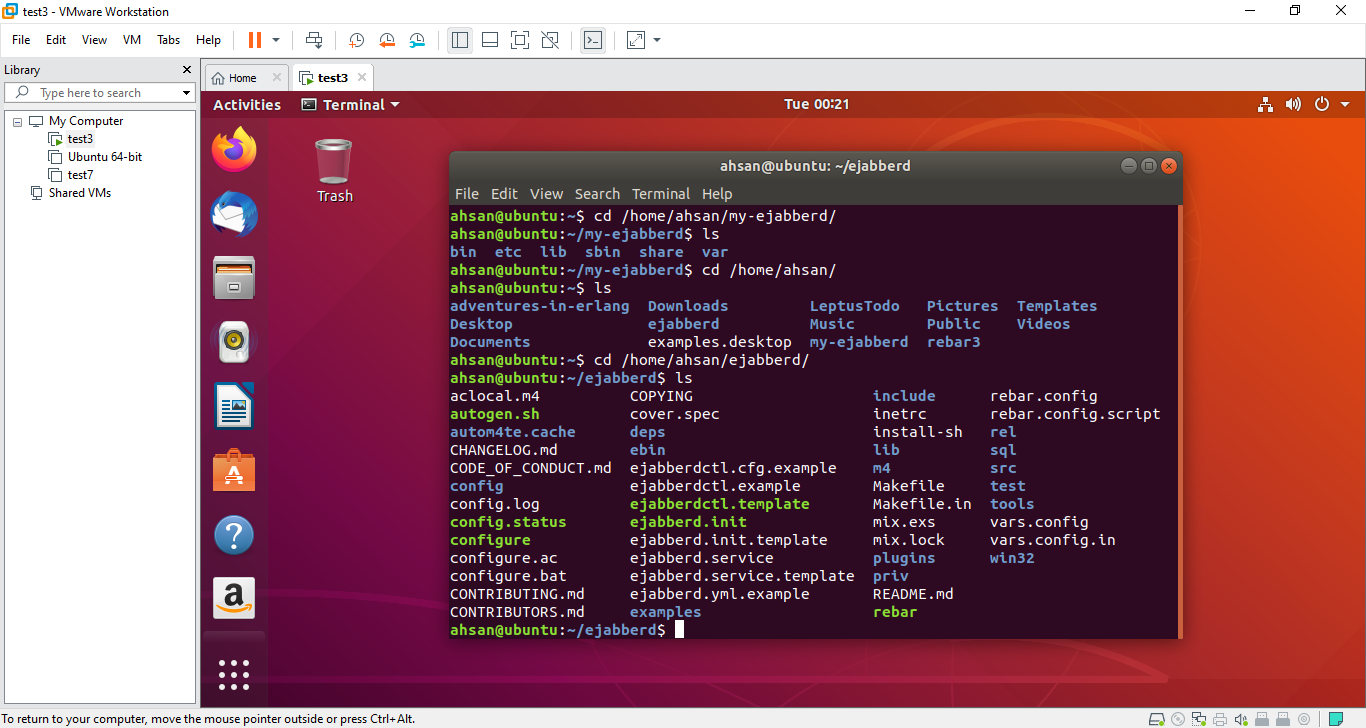Show Applications grid in the dock
The height and width of the screenshot is (728, 1366).
(x=234, y=674)
